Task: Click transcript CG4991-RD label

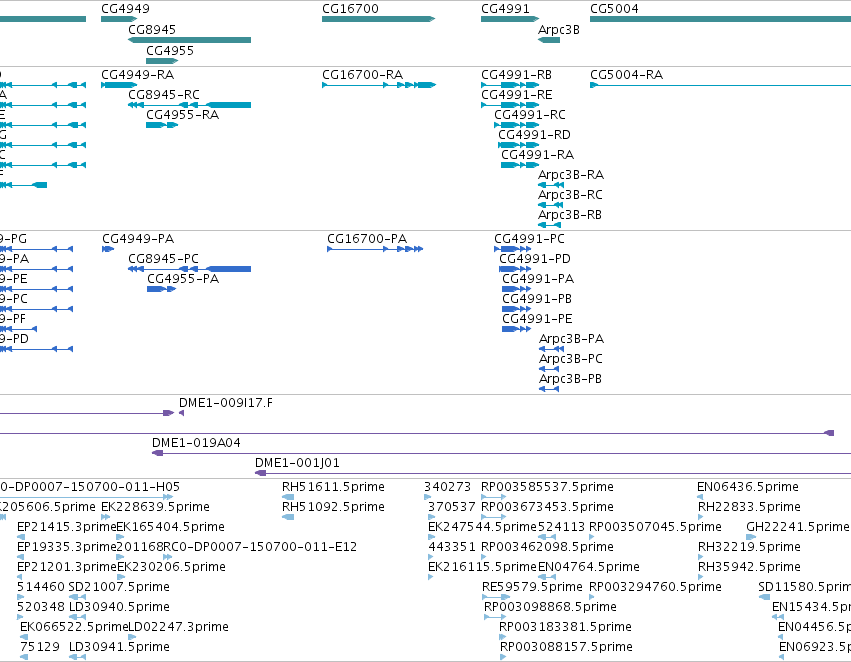Action: (x=535, y=135)
